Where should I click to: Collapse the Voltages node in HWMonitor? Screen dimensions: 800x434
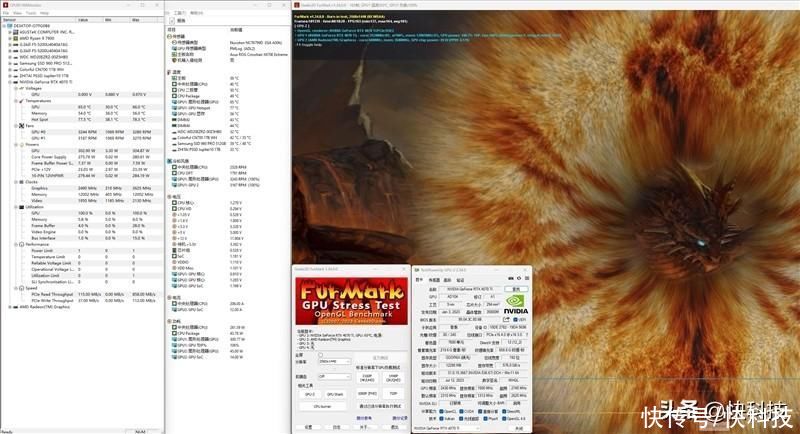tap(15, 88)
